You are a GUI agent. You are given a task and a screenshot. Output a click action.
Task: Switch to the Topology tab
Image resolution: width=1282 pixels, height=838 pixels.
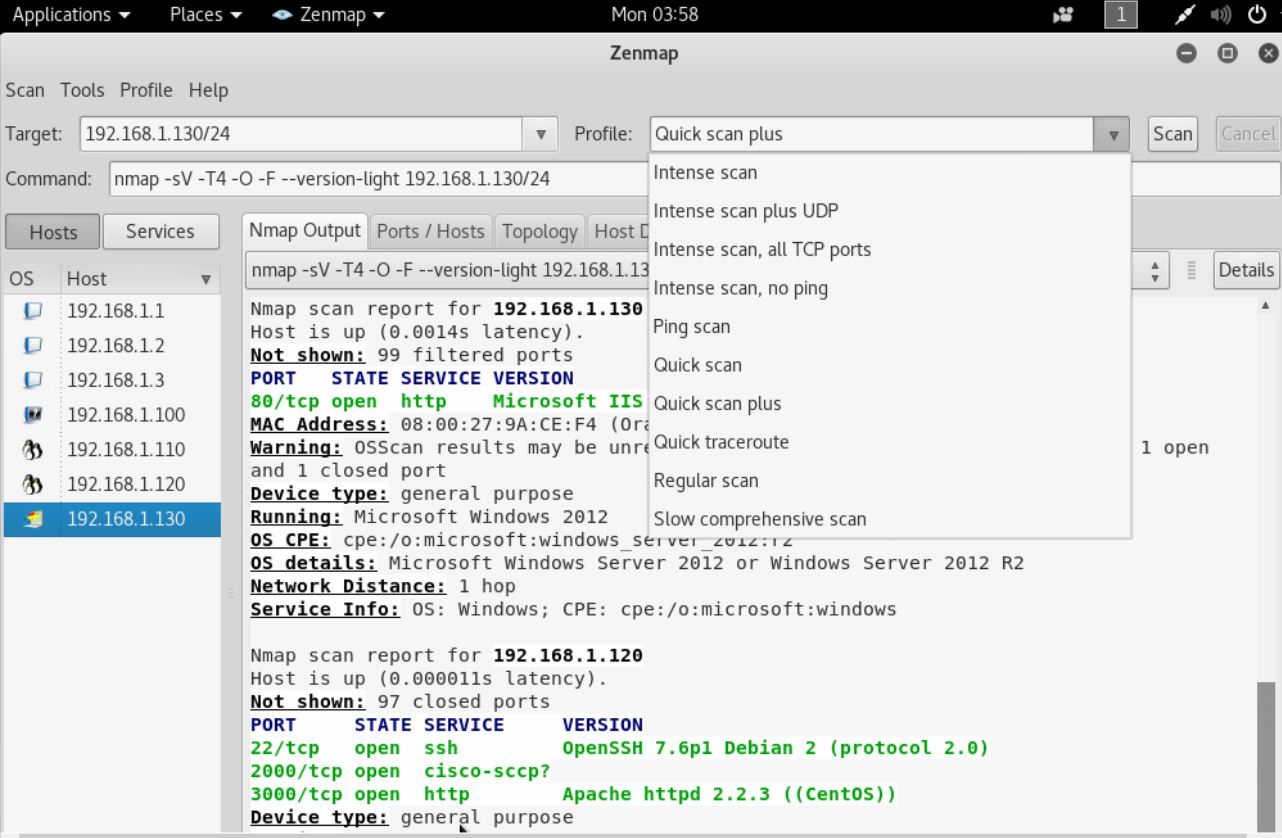point(539,231)
